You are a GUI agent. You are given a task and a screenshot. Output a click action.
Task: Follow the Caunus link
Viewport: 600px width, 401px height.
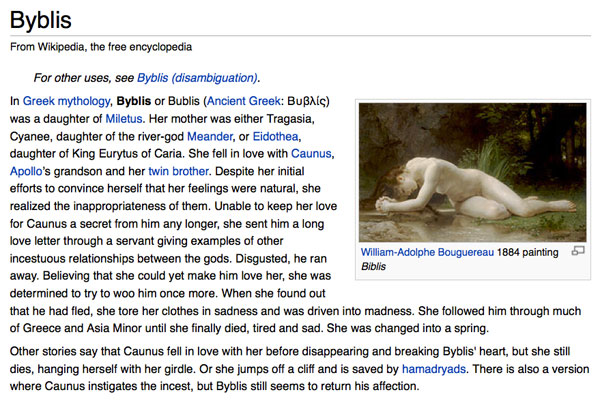point(311,153)
